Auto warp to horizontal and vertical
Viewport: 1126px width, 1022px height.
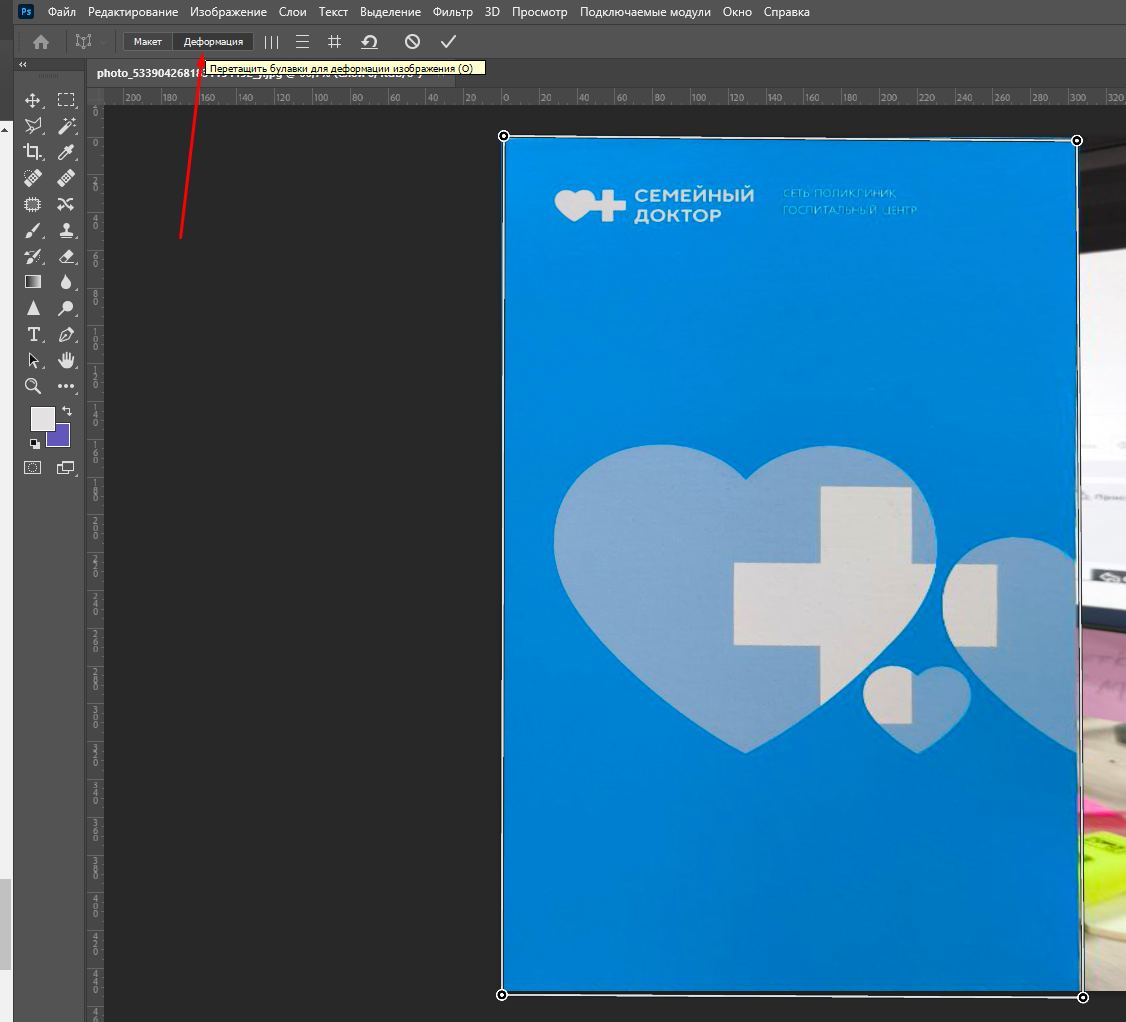point(334,42)
